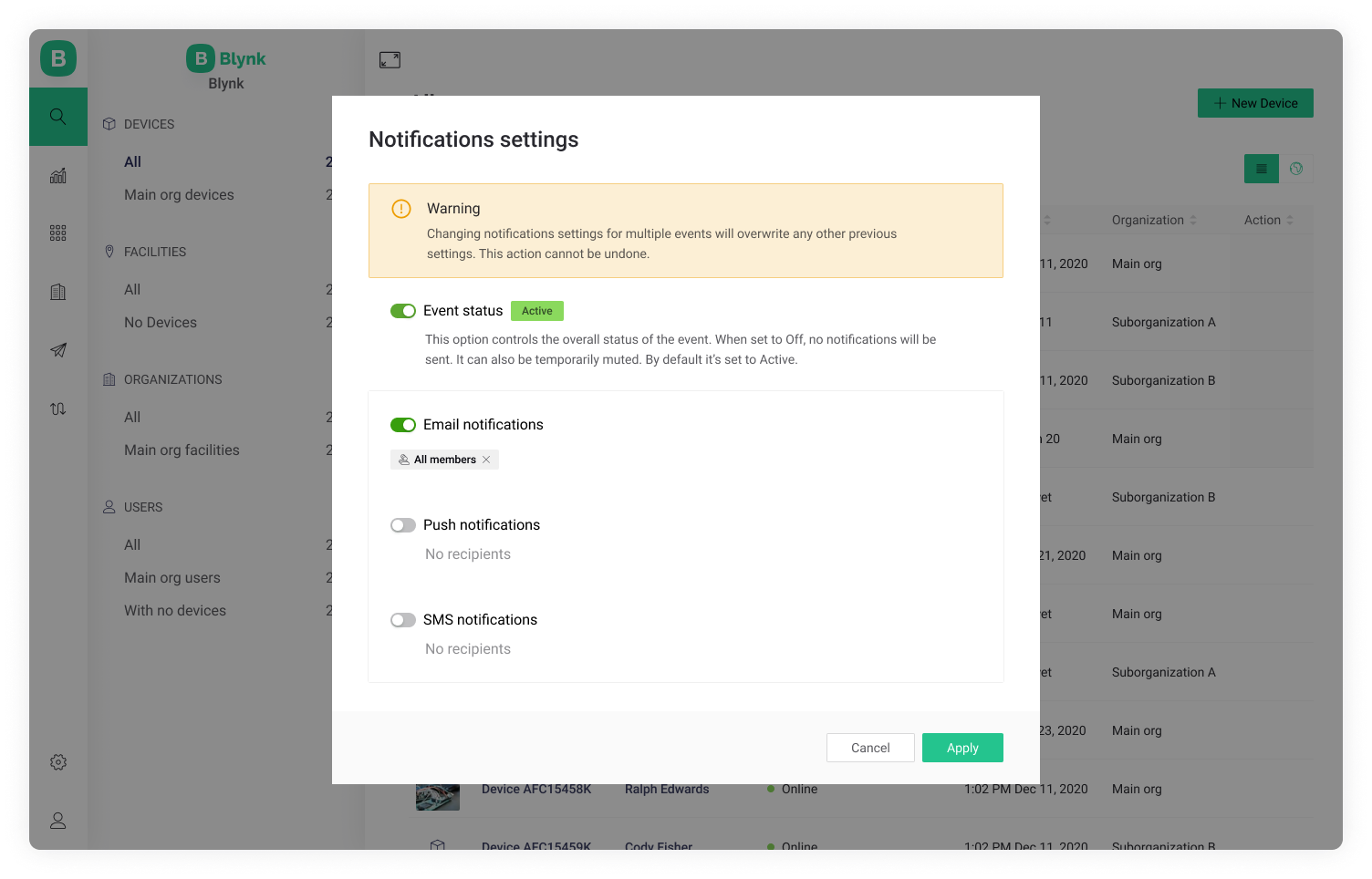
Task: Click the Apply button
Action: (x=962, y=748)
